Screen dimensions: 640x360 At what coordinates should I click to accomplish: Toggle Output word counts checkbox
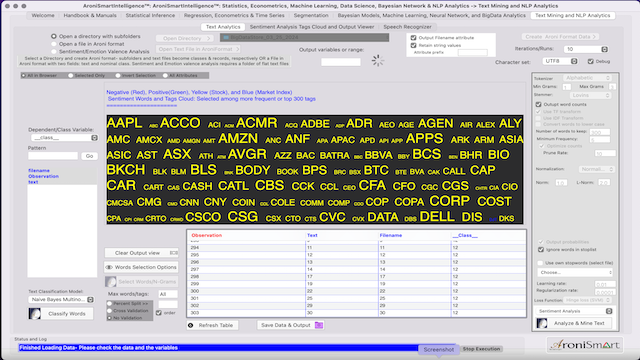[538, 104]
